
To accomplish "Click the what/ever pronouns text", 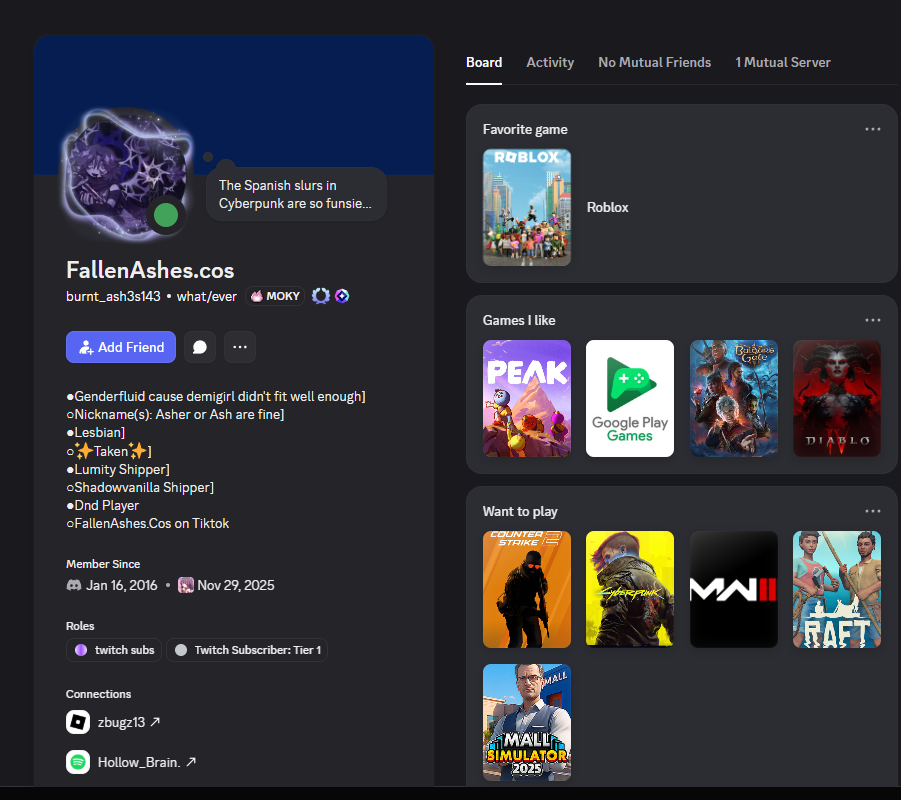I will coord(207,297).
